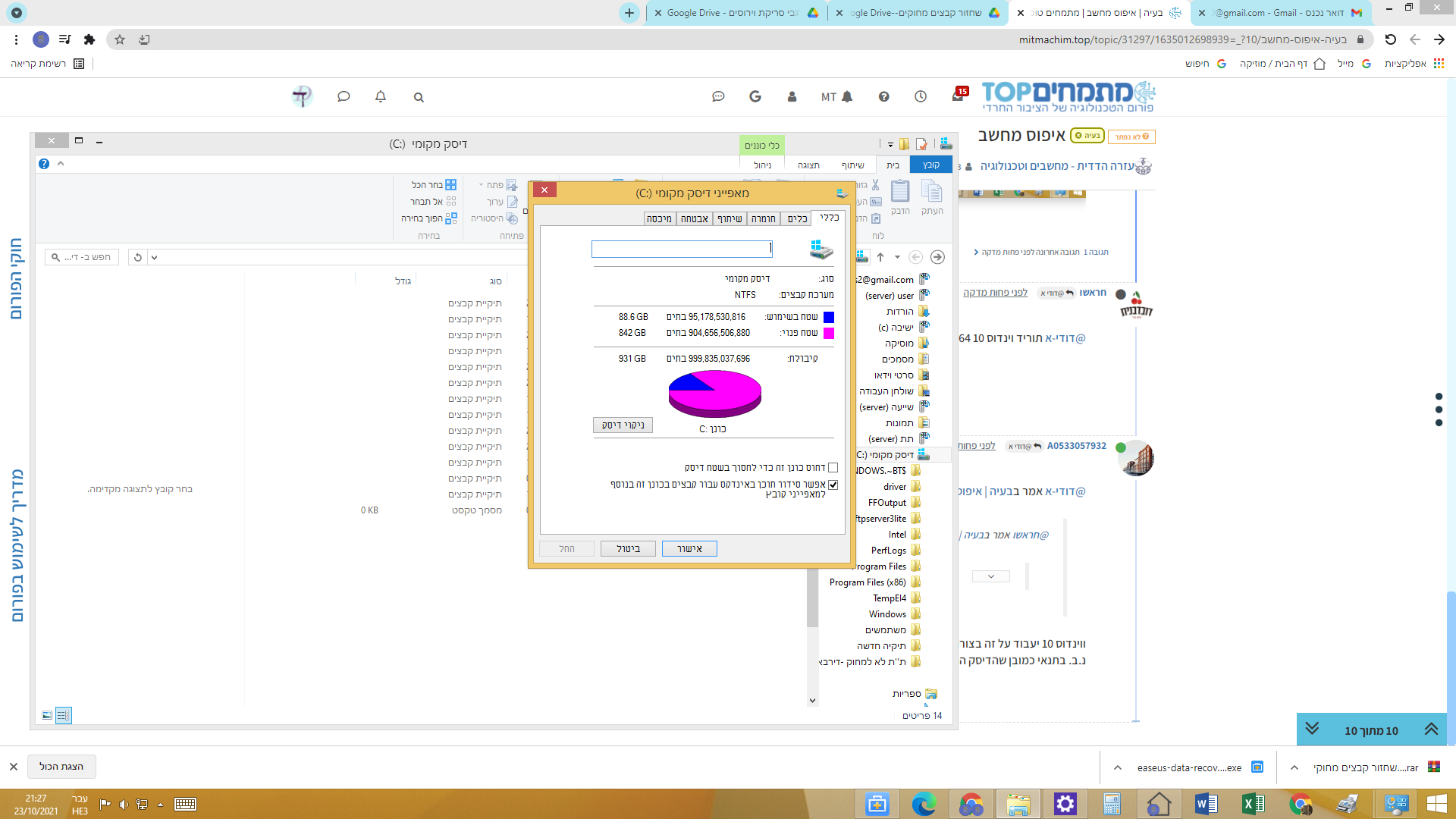Screen dimensions: 1456x819
Task: Open Quick Access Toolbar customize dropdown
Action: point(890,144)
